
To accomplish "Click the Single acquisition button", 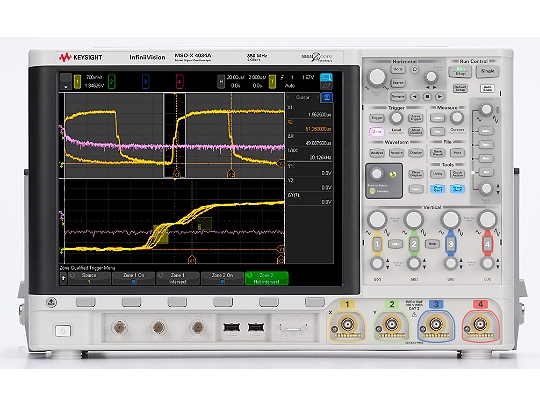I will (x=488, y=71).
